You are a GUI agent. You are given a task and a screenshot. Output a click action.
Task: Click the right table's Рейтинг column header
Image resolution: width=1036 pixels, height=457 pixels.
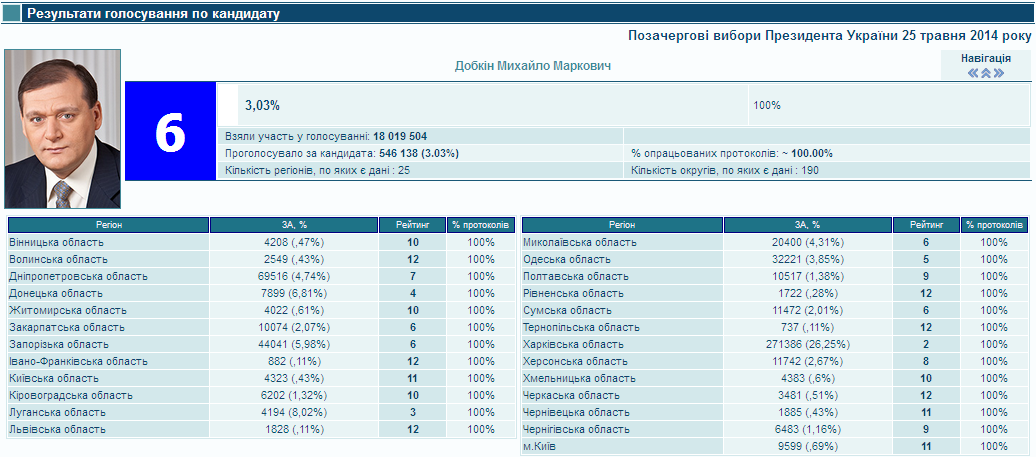(926, 225)
